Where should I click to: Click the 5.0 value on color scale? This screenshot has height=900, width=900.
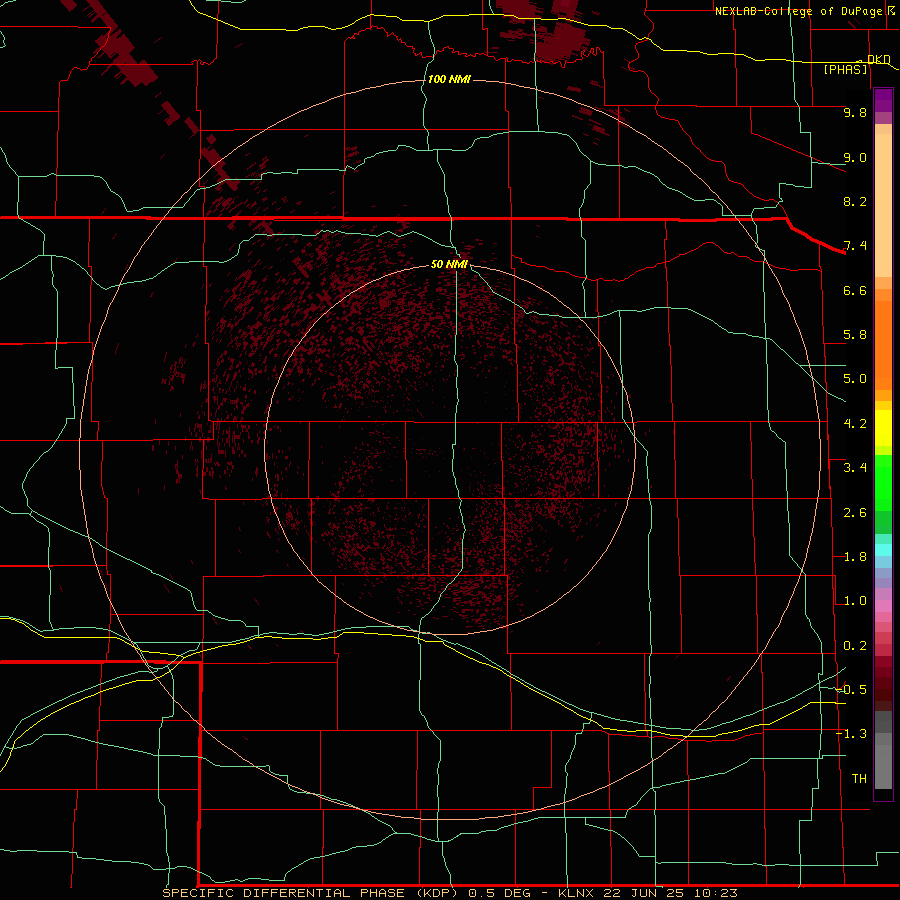click(x=855, y=379)
